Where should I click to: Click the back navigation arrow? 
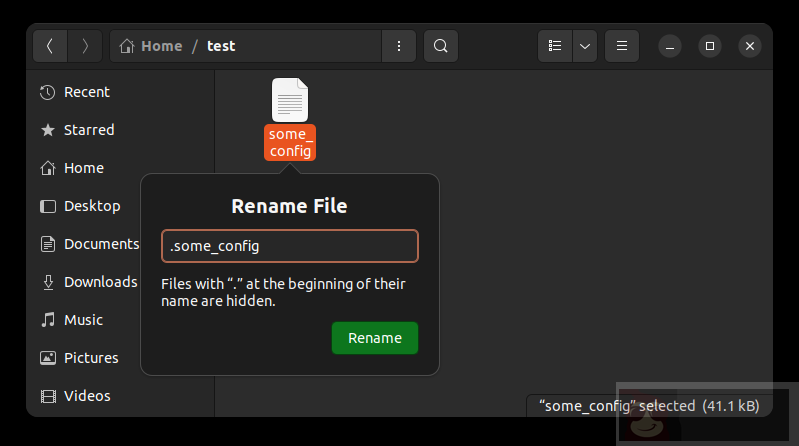click(x=50, y=46)
